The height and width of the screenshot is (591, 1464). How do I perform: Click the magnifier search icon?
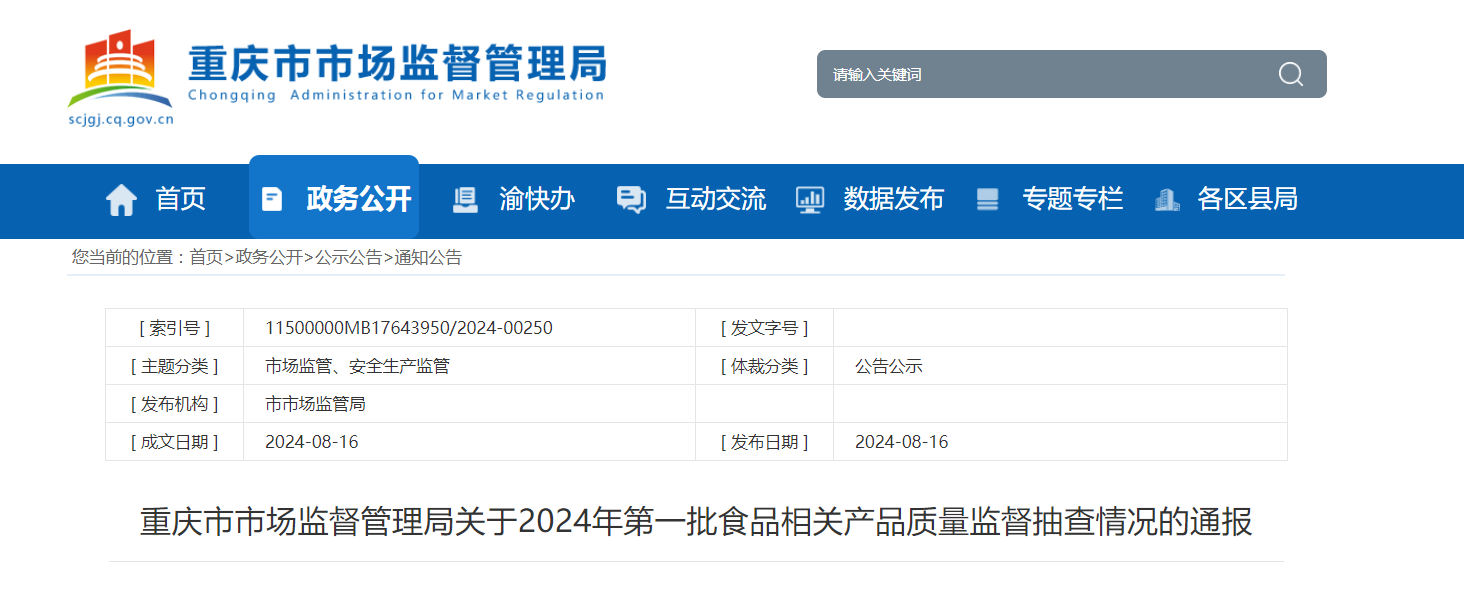[x=1291, y=74]
